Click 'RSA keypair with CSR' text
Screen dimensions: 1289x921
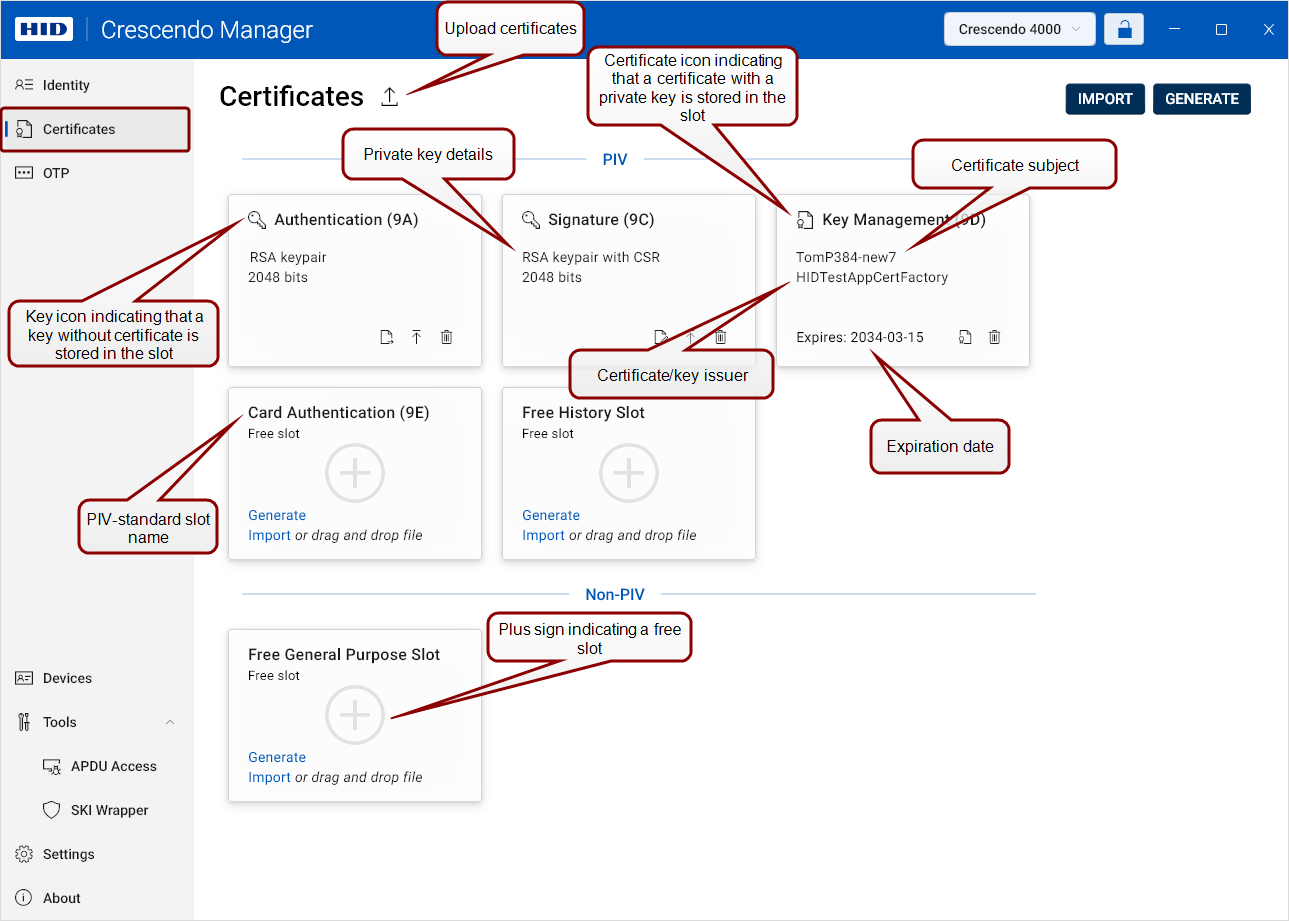click(591, 257)
